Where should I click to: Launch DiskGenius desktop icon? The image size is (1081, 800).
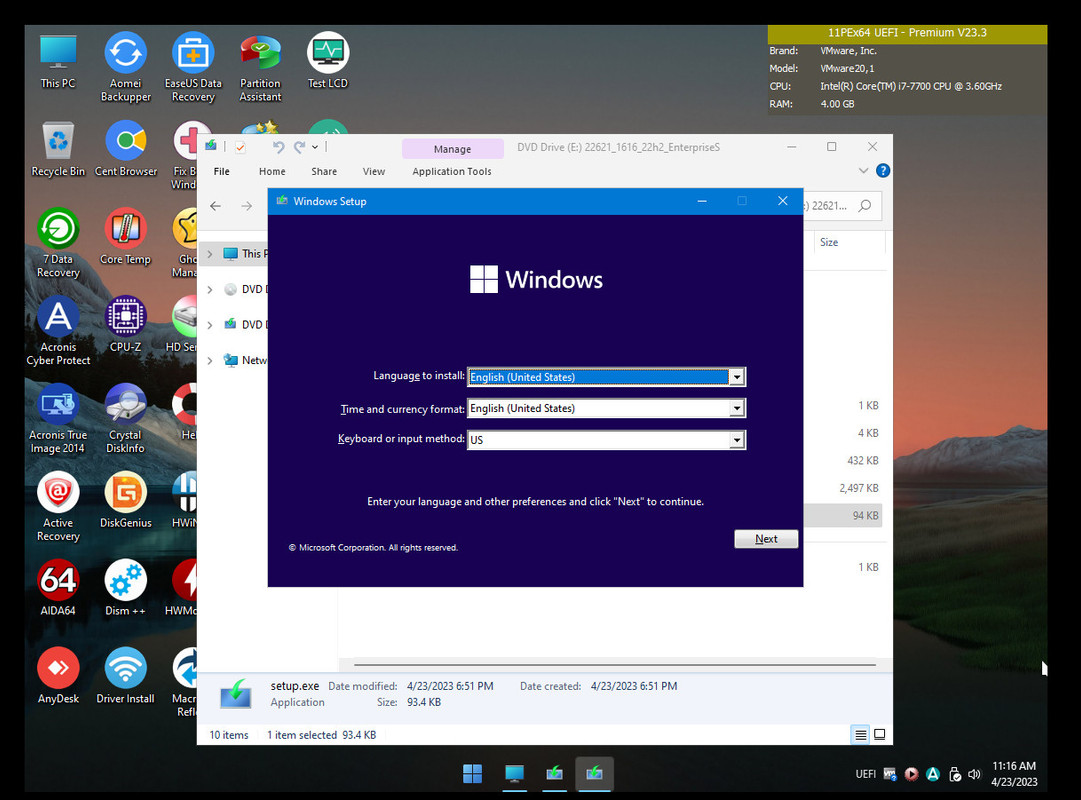coord(125,500)
